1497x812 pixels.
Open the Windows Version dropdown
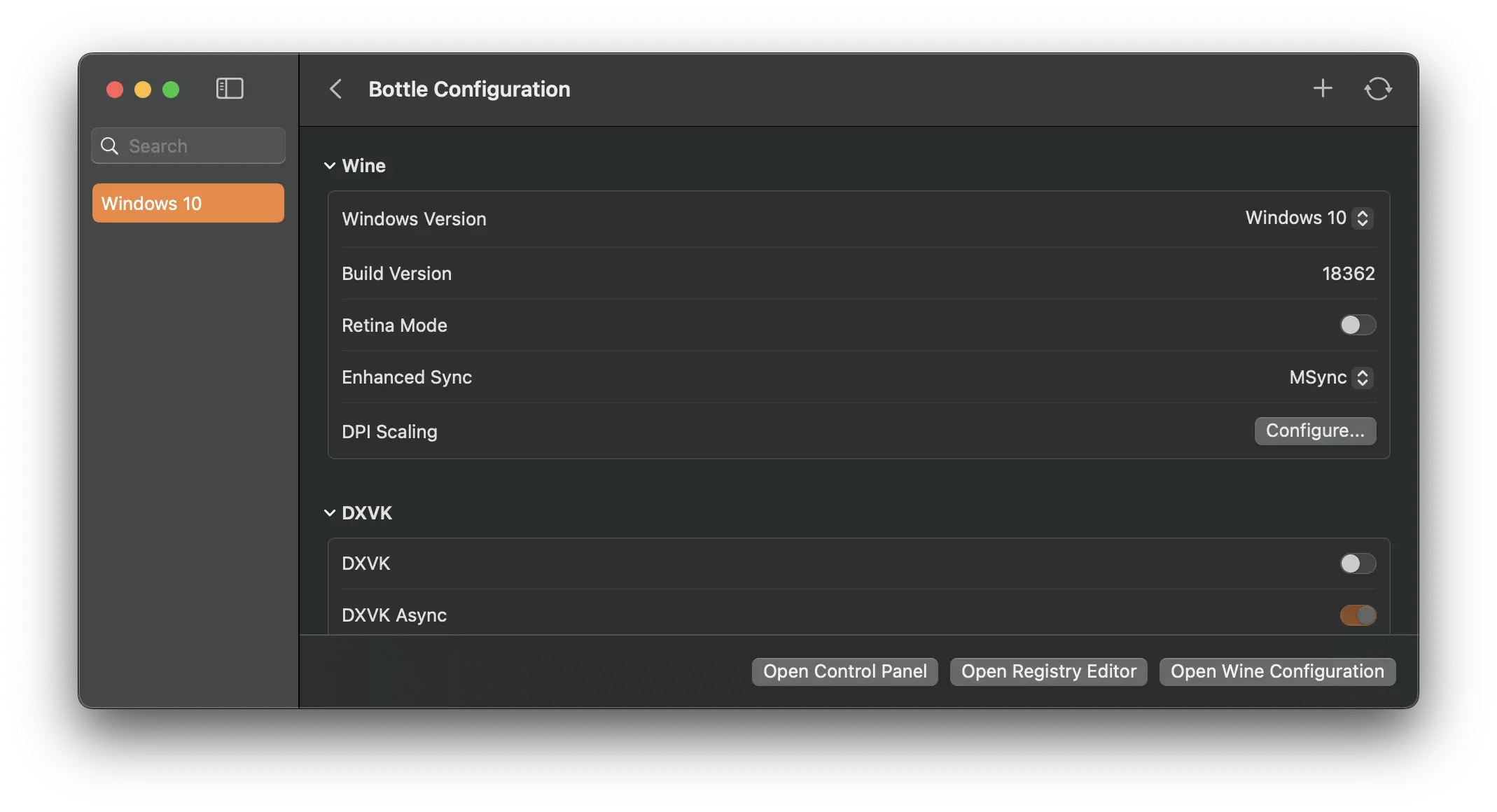1309,218
